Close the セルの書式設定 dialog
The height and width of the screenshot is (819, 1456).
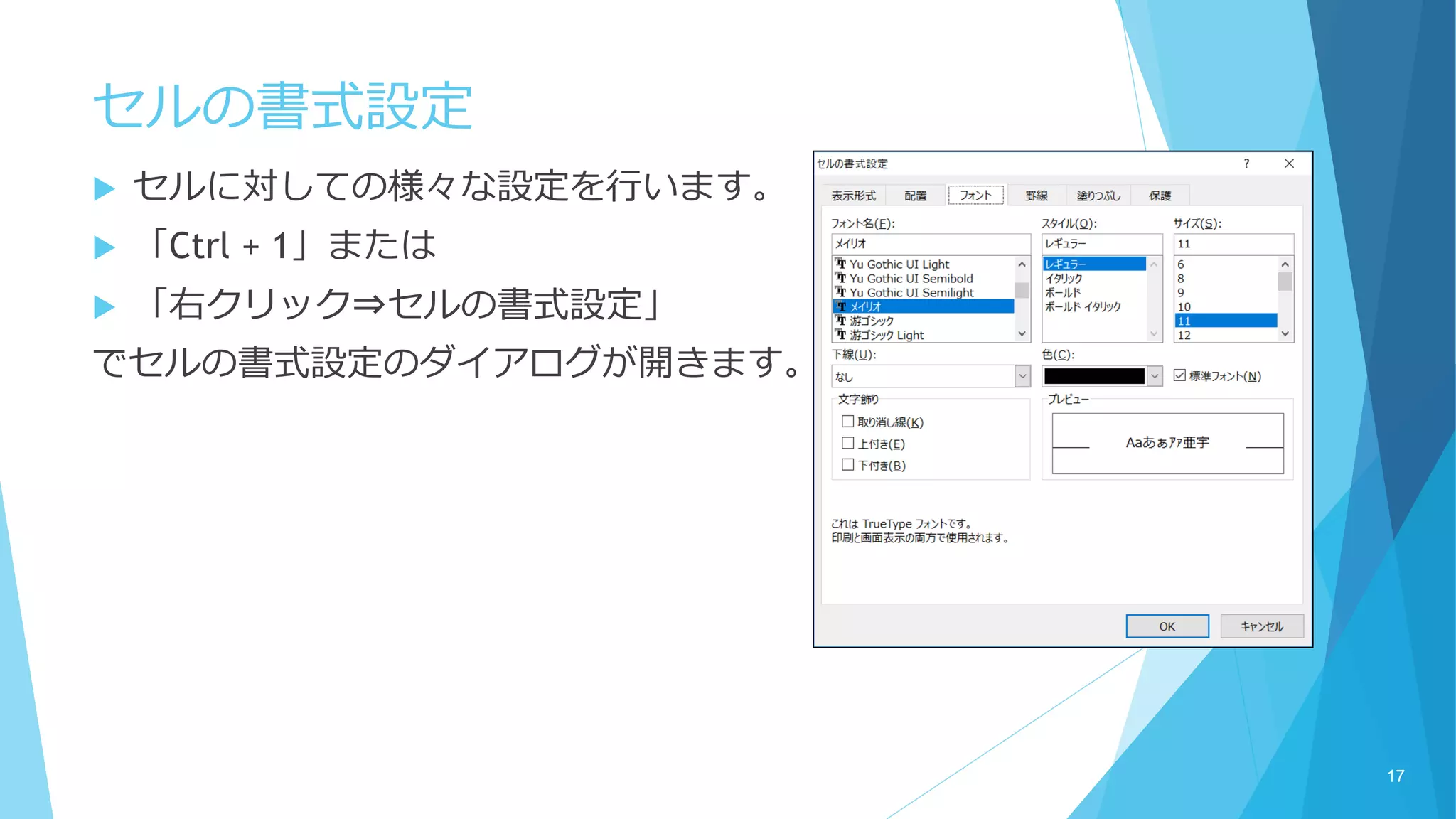pyautogui.click(x=1289, y=164)
